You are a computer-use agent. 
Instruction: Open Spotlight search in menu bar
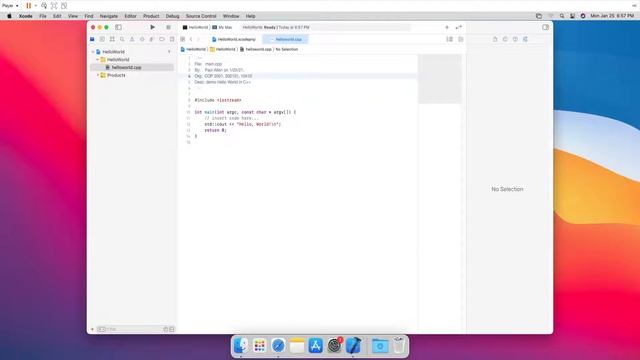point(562,16)
